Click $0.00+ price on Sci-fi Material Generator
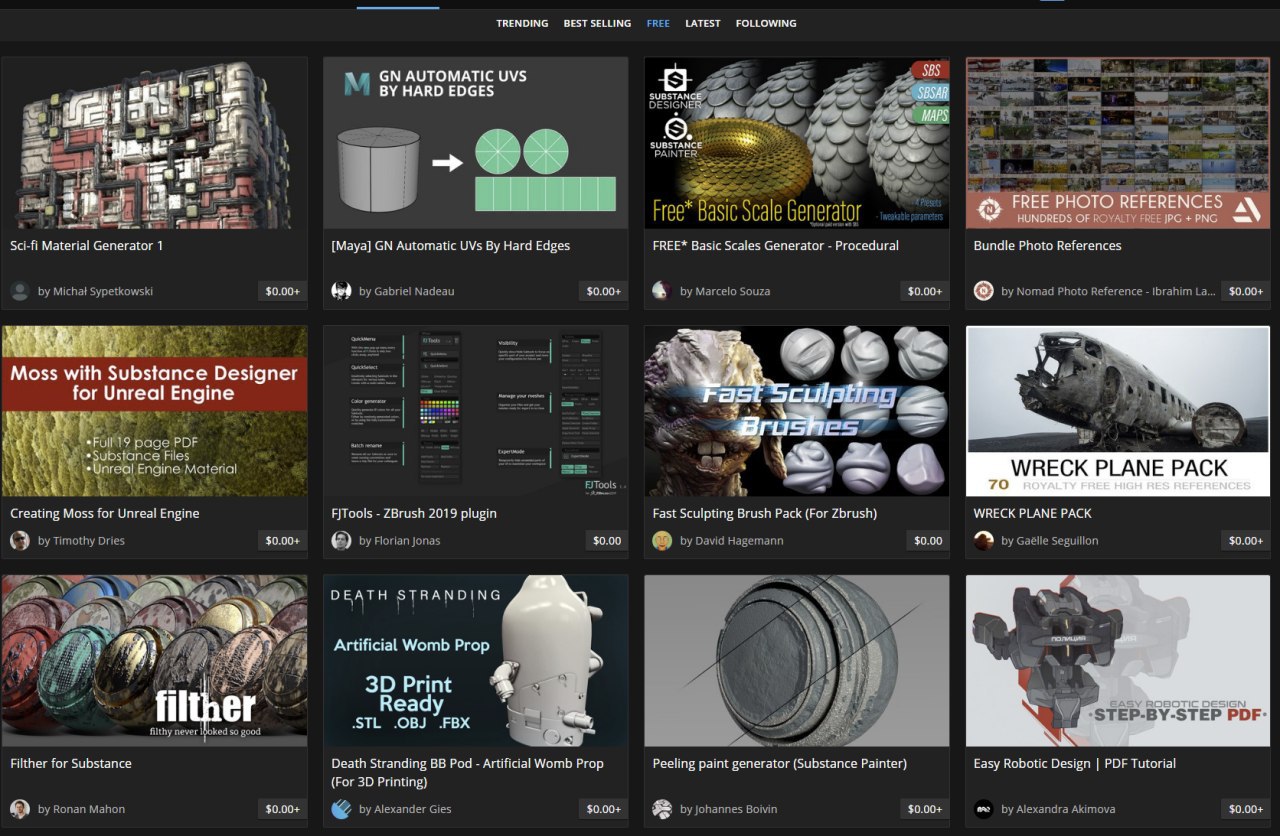Image resolution: width=1280 pixels, height=836 pixels. click(283, 291)
